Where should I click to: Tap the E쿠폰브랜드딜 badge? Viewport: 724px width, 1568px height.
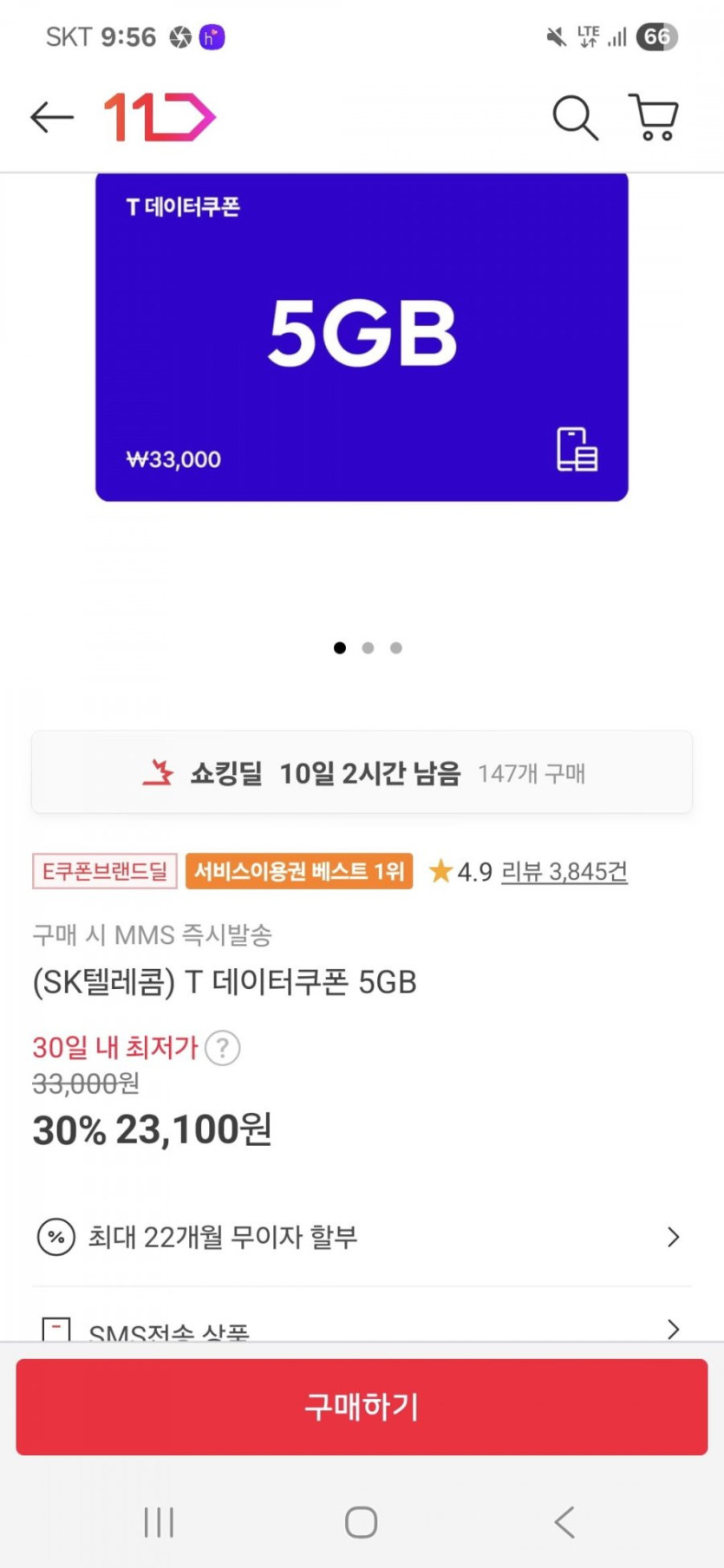tap(105, 871)
